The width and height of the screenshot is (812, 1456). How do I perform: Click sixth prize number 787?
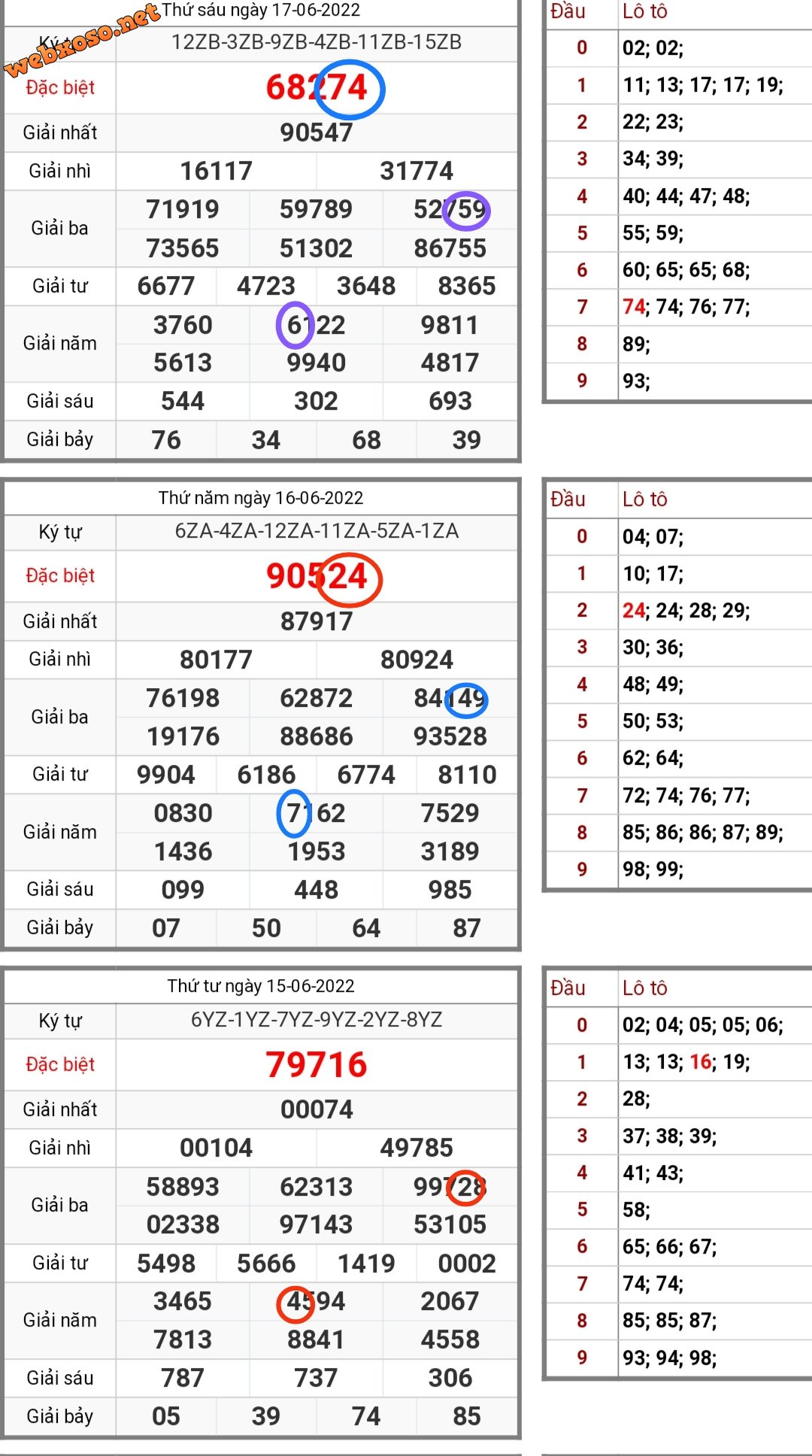coord(183,1378)
